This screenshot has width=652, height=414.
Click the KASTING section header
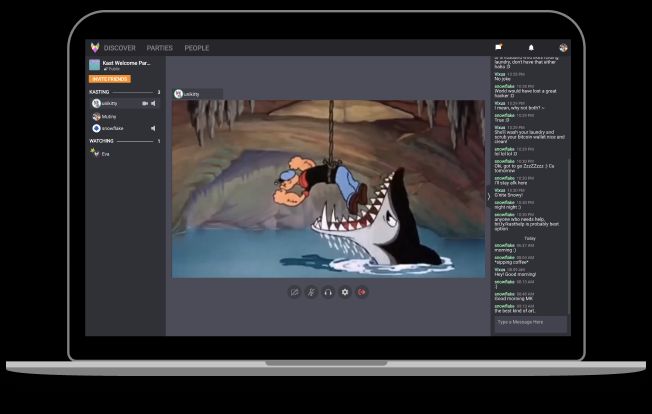tap(99, 92)
